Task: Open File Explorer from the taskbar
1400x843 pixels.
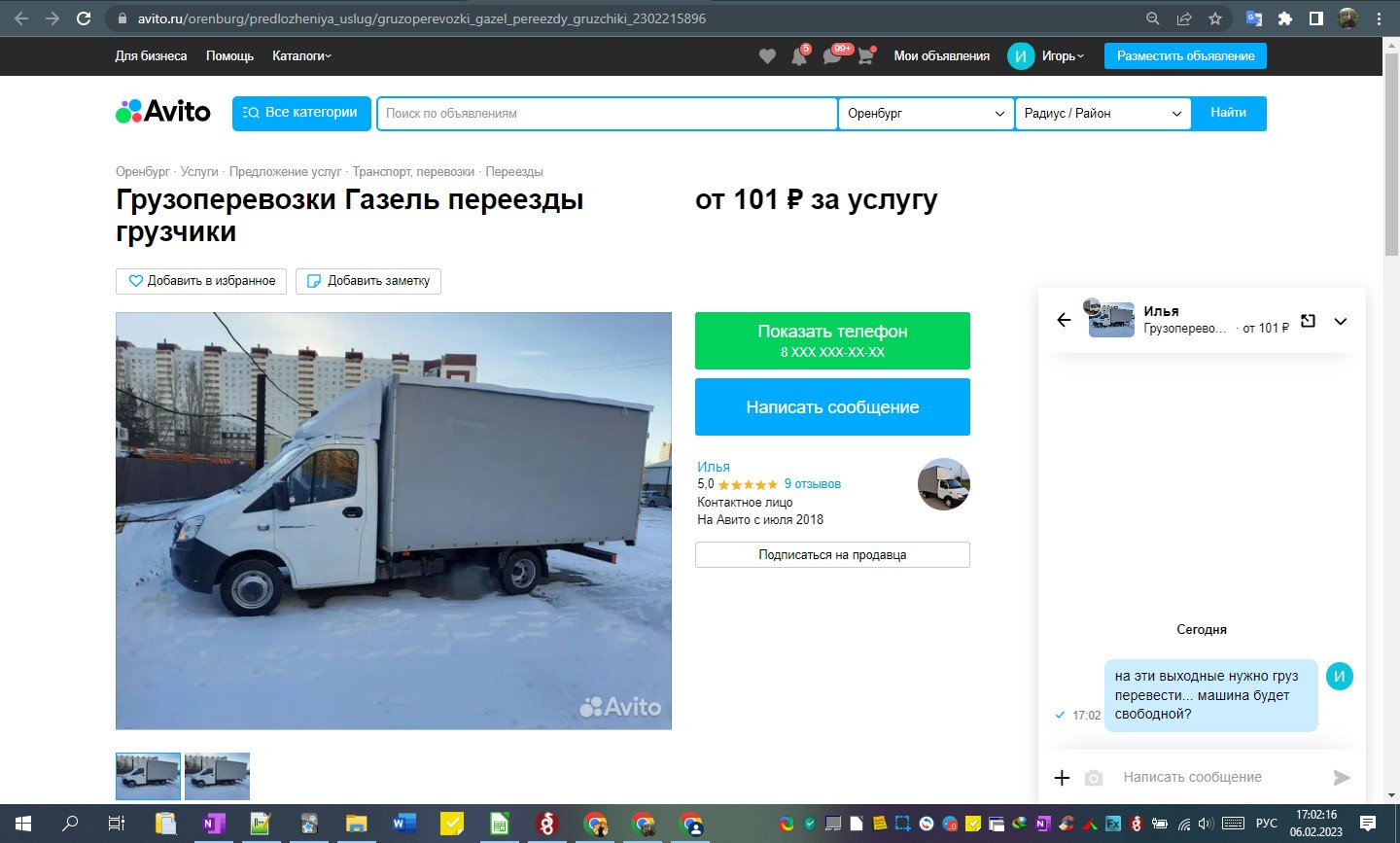Action: (x=356, y=824)
